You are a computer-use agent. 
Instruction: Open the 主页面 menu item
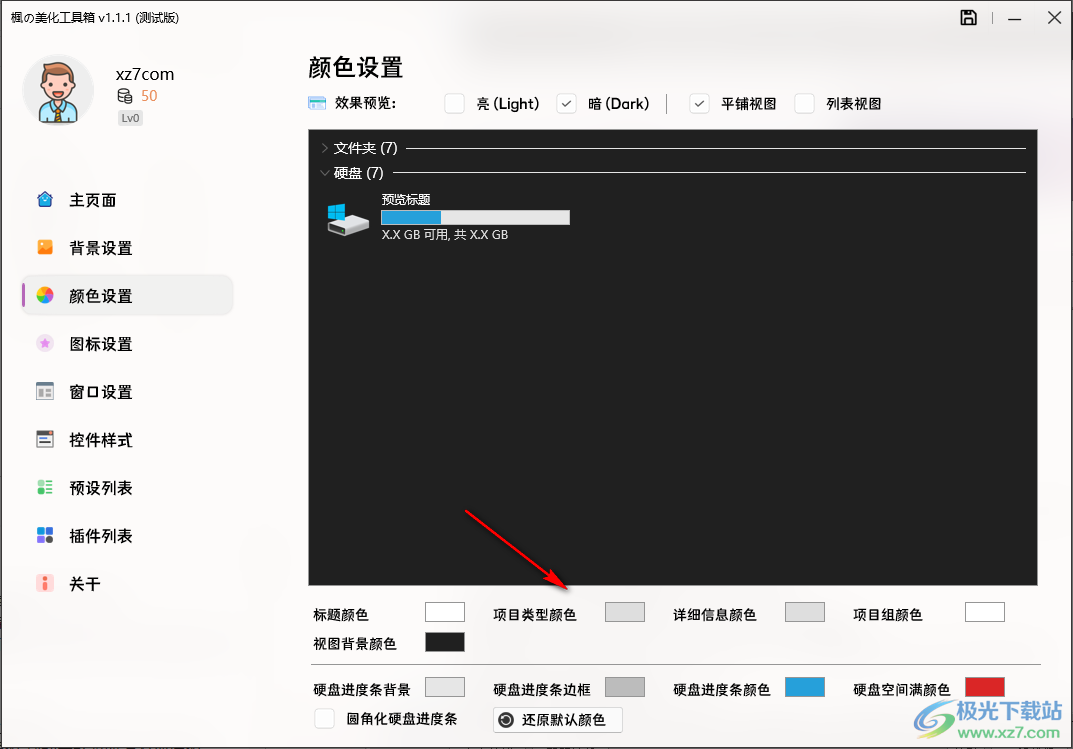[127, 200]
